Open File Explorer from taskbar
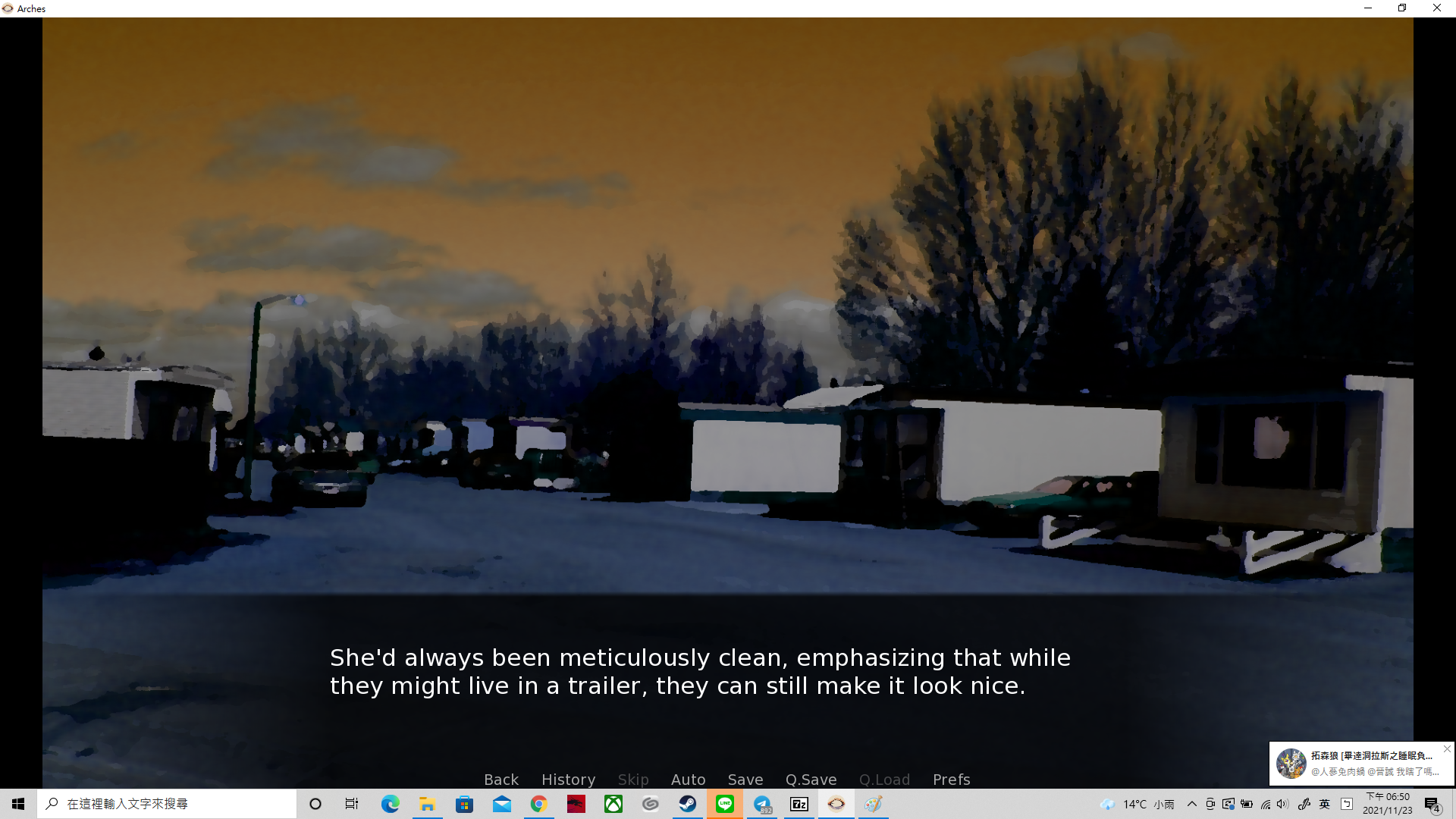The image size is (1456, 819). (x=427, y=804)
